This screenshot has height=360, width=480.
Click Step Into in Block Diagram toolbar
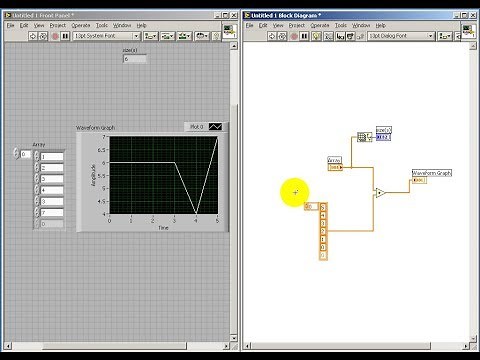click(340, 36)
